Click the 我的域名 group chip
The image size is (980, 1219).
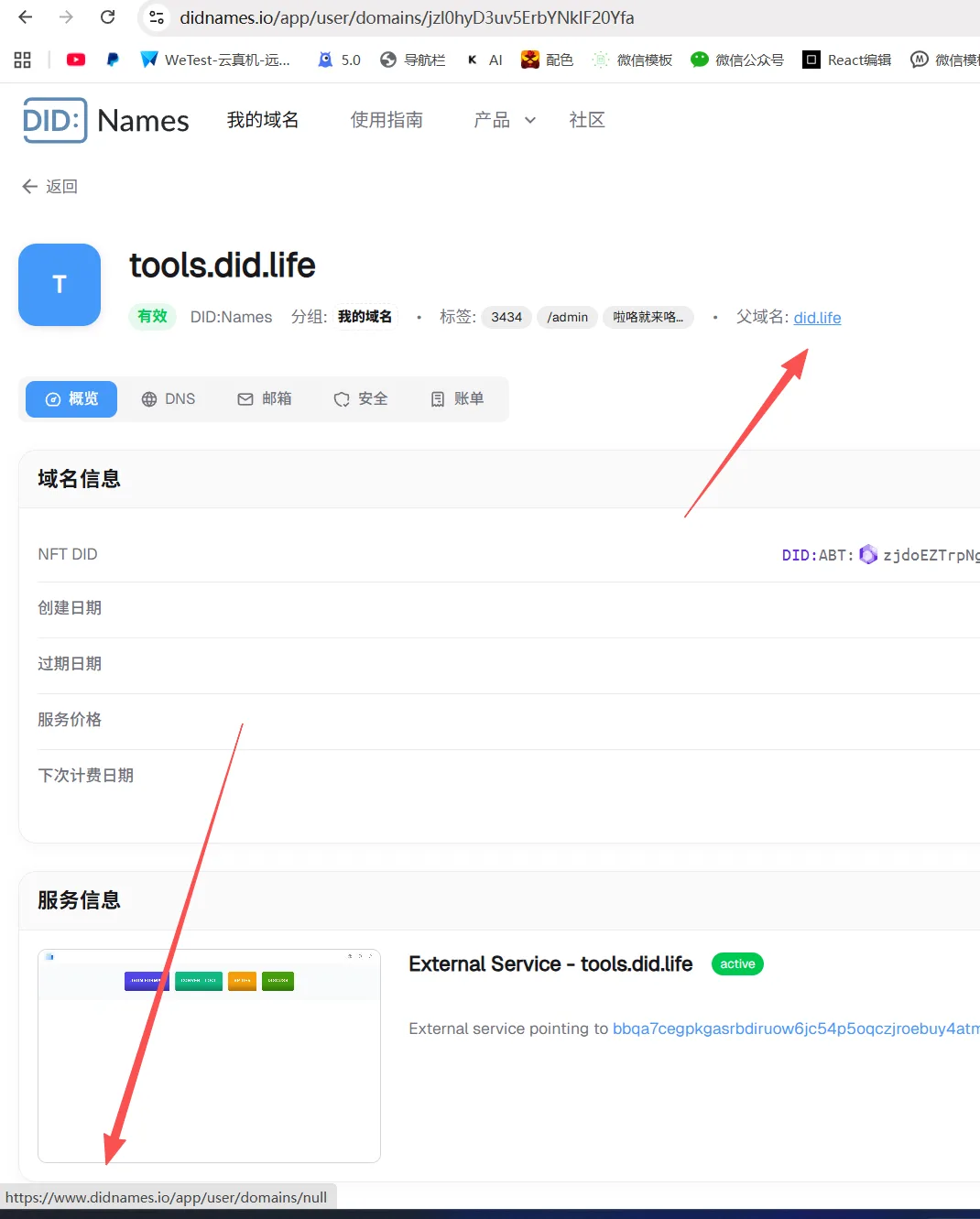coord(365,317)
